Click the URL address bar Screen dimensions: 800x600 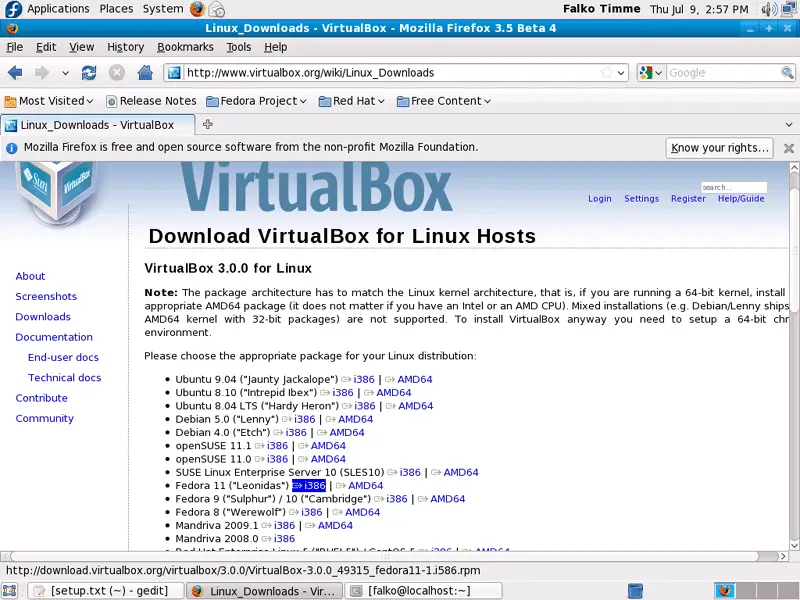pyautogui.click(x=392, y=72)
